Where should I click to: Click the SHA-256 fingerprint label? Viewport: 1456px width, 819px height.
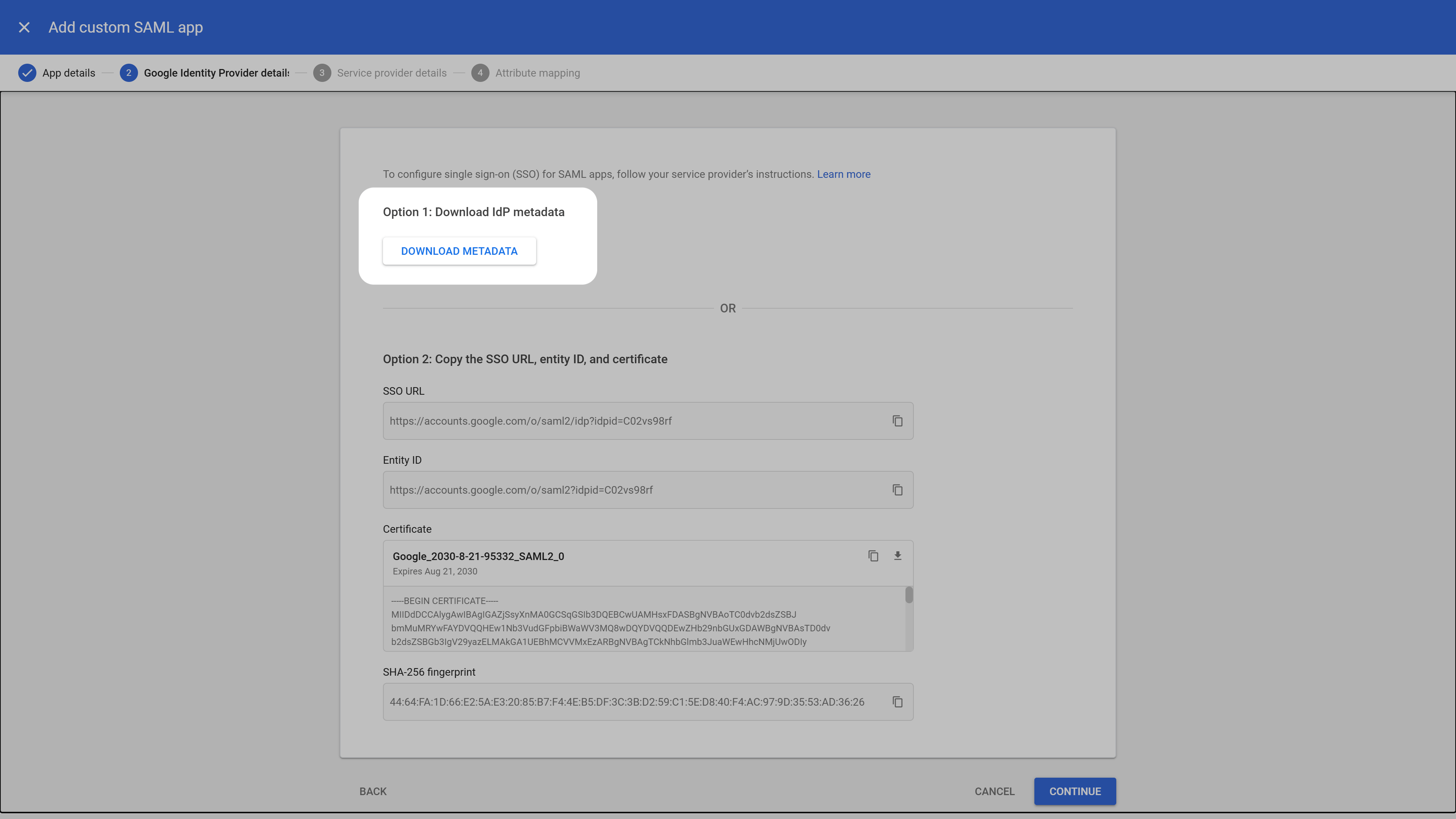click(429, 672)
